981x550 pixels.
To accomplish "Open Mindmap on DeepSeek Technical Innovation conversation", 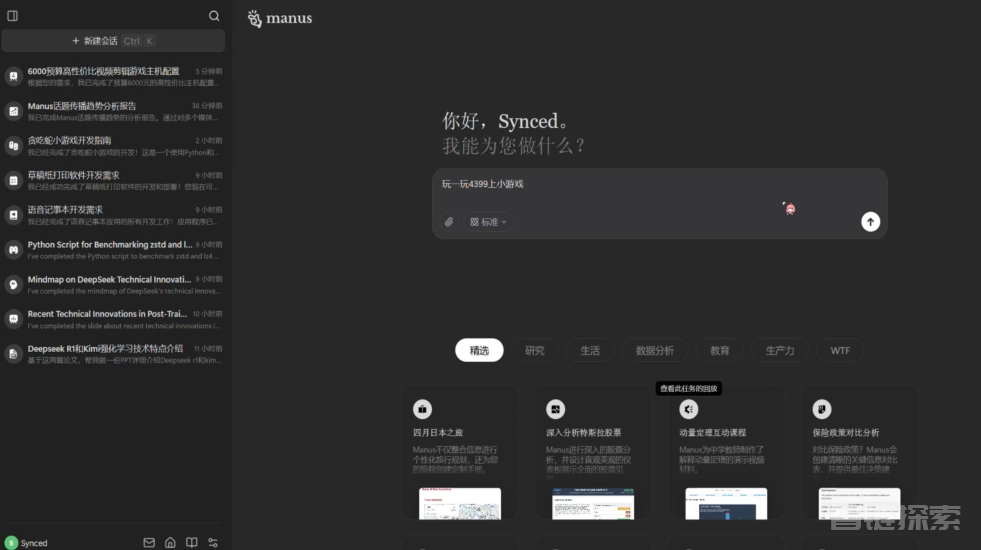I will coord(113,285).
